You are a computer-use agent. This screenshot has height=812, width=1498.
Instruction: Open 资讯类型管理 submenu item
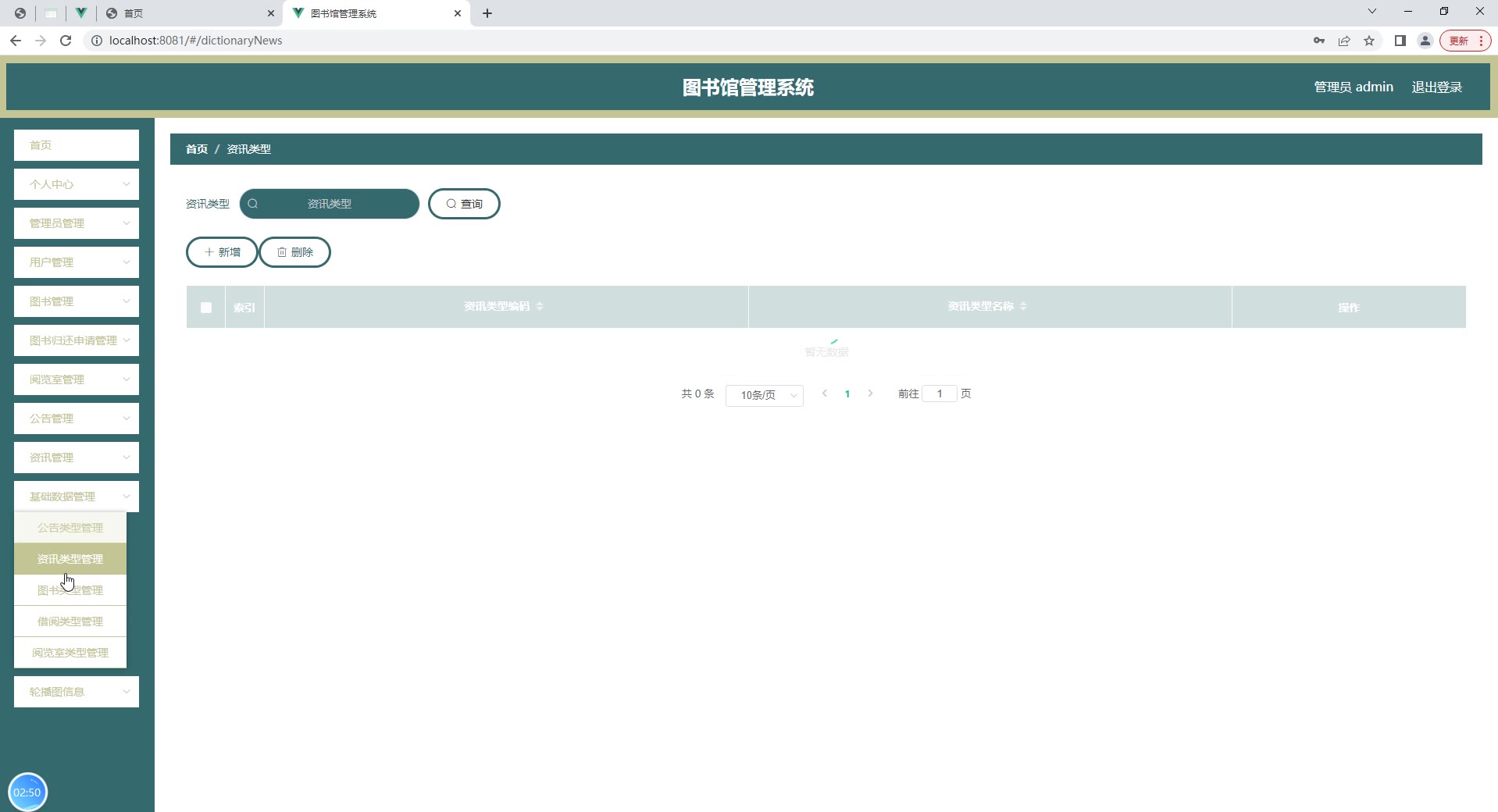coord(70,559)
